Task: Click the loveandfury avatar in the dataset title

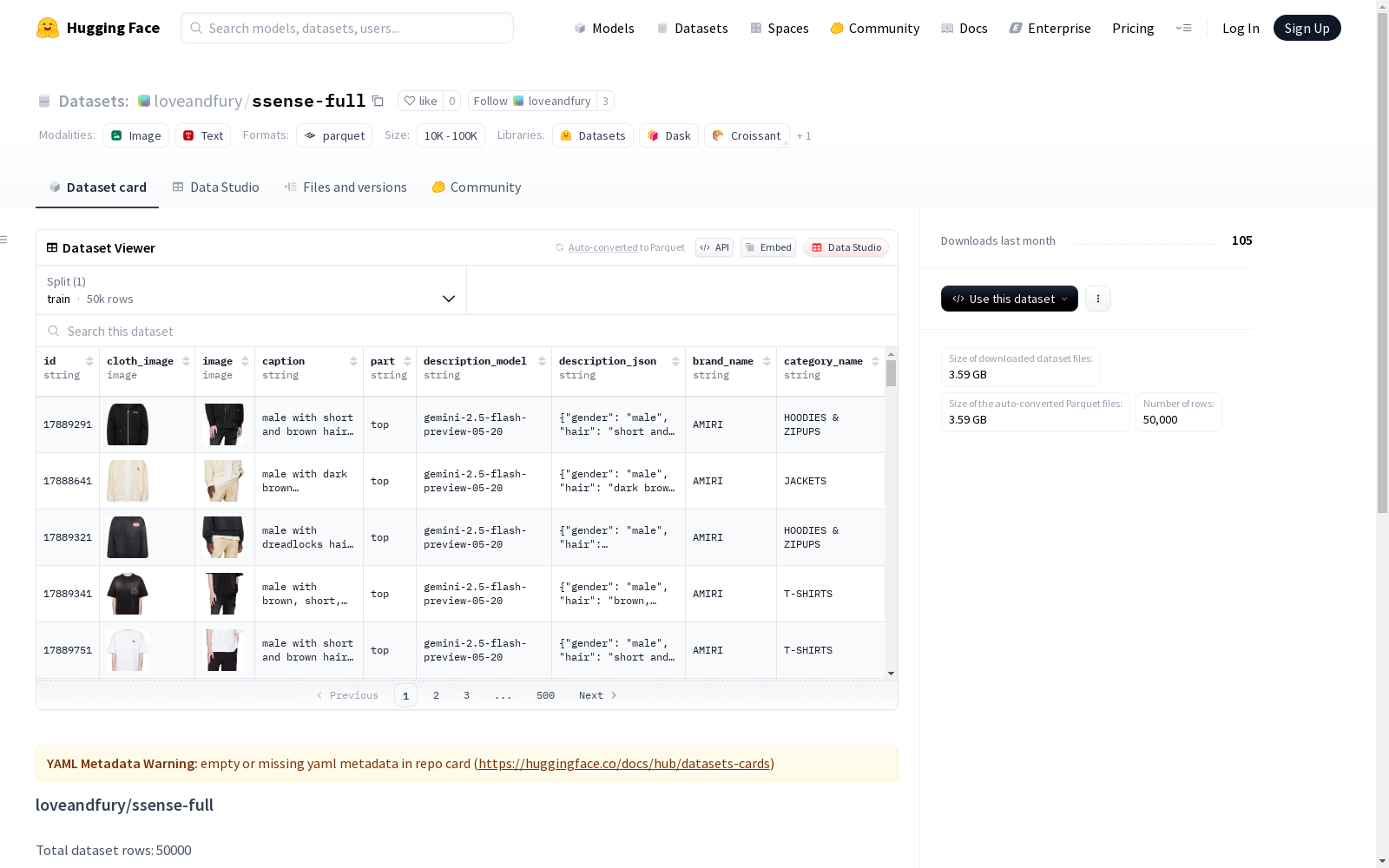Action: (x=144, y=101)
